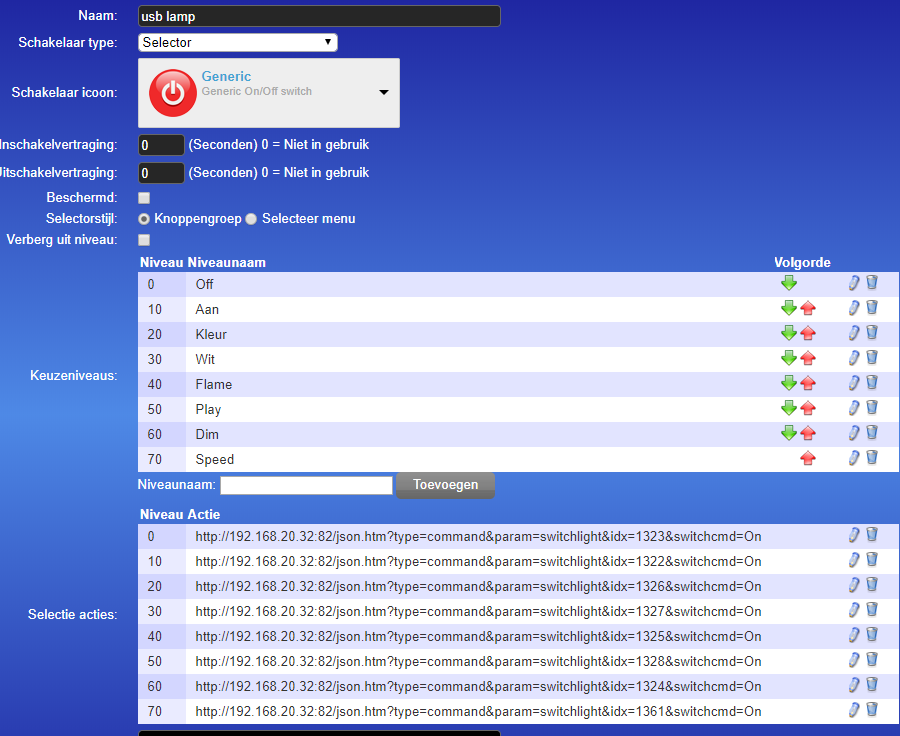The width and height of the screenshot is (900, 736).
Task: Expand the Schakelaar icoon Generic dropdown
Action: 383,92
